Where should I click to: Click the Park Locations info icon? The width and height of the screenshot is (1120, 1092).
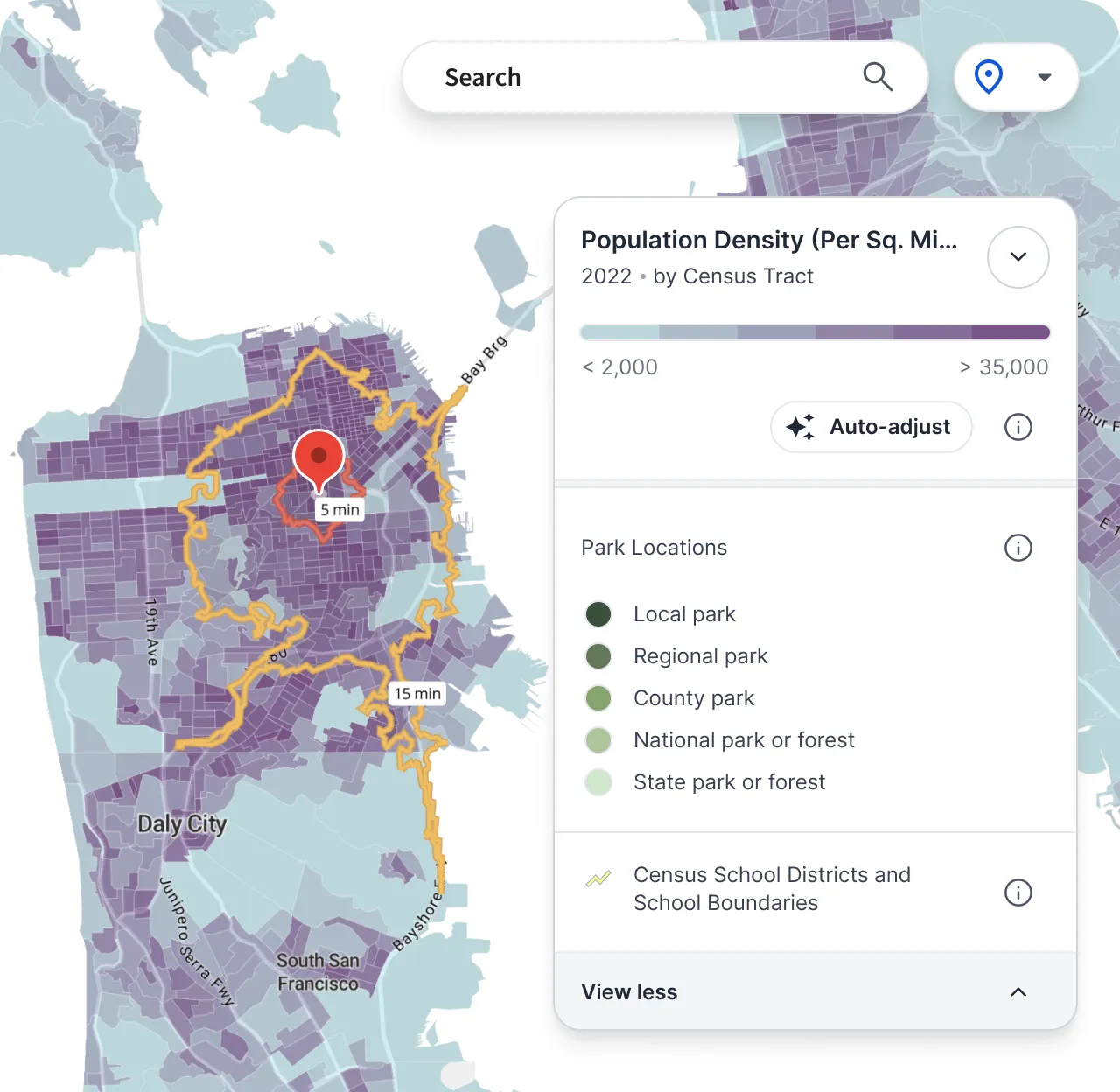point(1018,548)
